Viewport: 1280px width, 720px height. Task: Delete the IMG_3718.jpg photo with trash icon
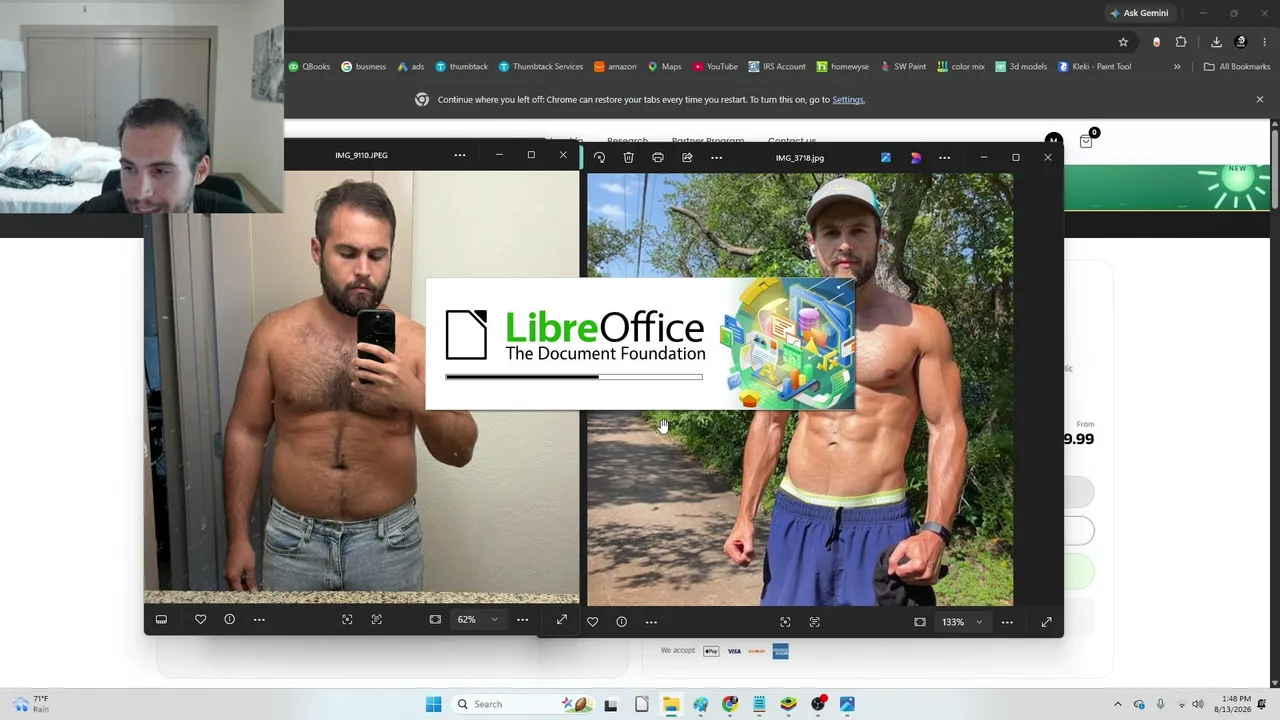[x=628, y=157]
